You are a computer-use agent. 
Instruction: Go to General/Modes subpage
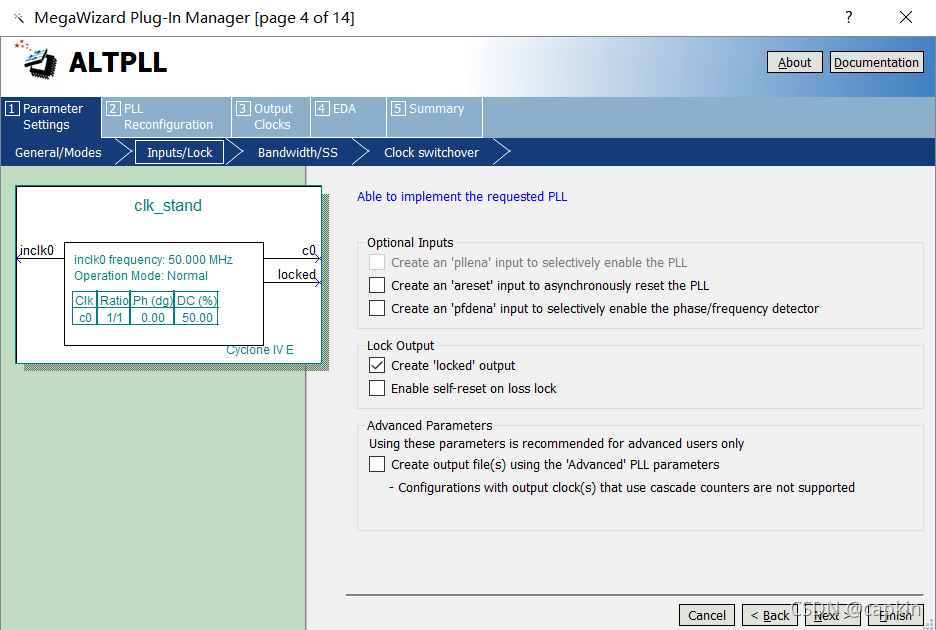tap(58, 152)
